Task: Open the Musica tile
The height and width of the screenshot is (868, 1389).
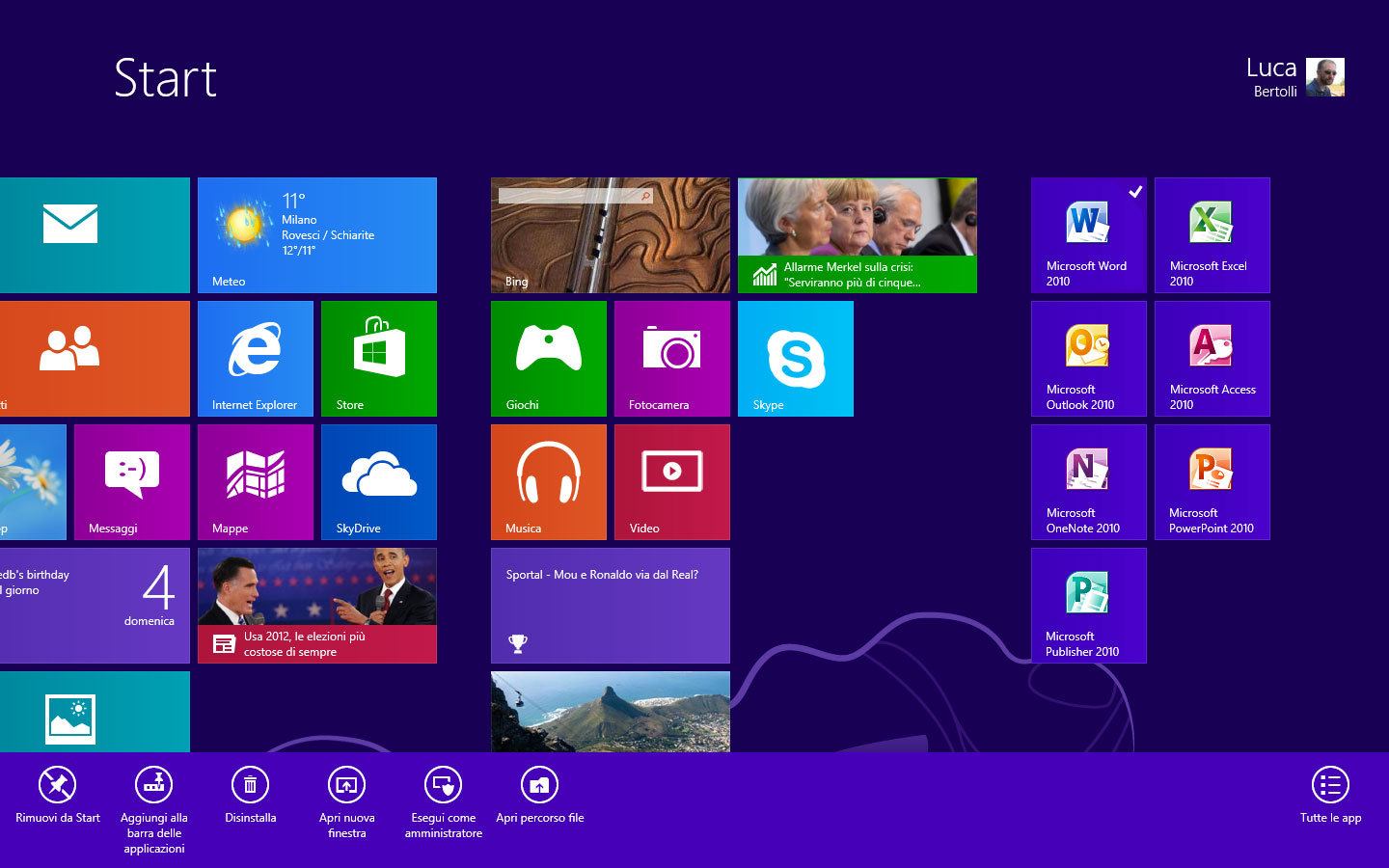Action: tap(549, 482)
